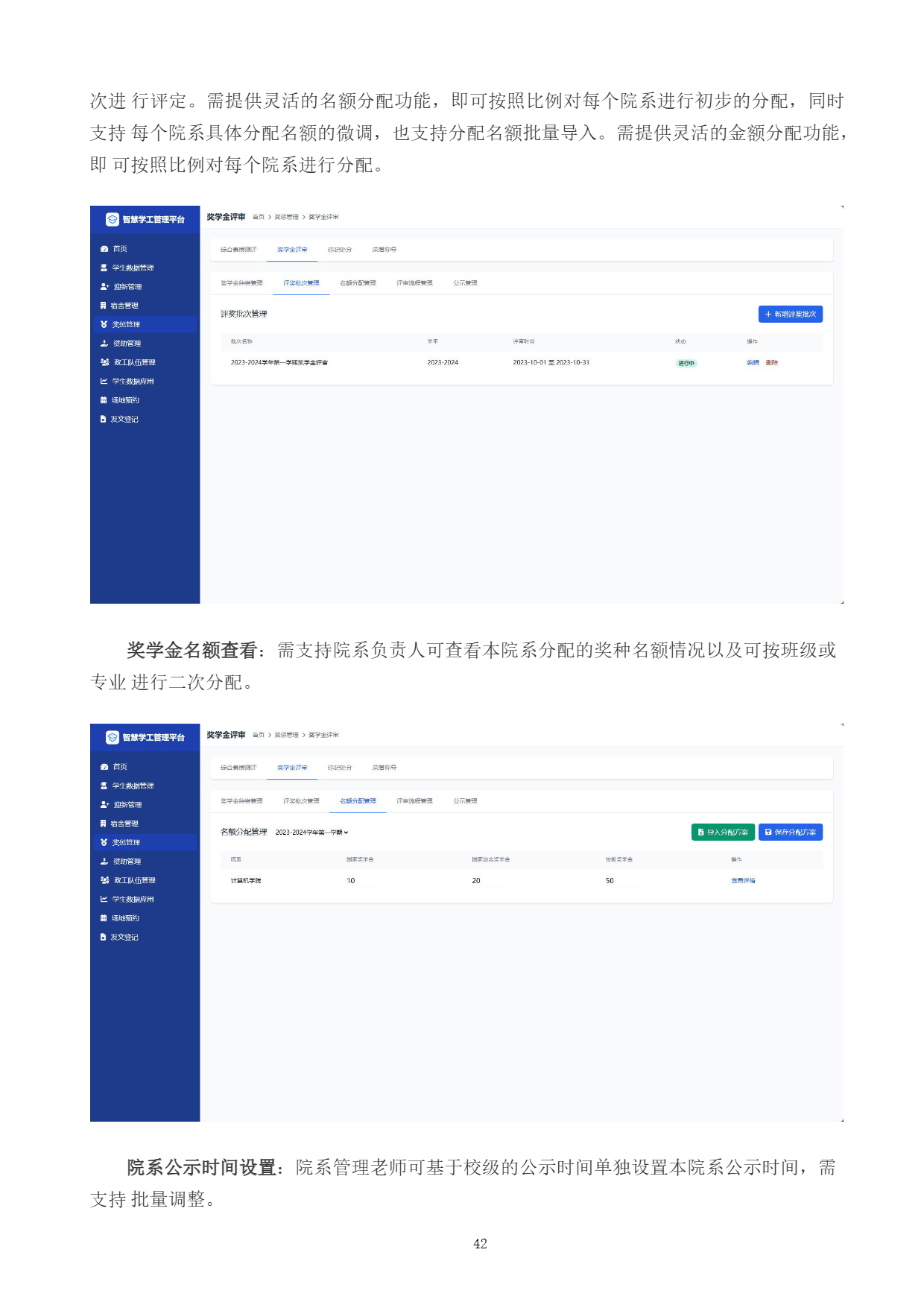Click 奖惩管理 breadcrumb in 名额分配管理 screenshot
The height and width of the screenshot is (1308, 924).
286,735
